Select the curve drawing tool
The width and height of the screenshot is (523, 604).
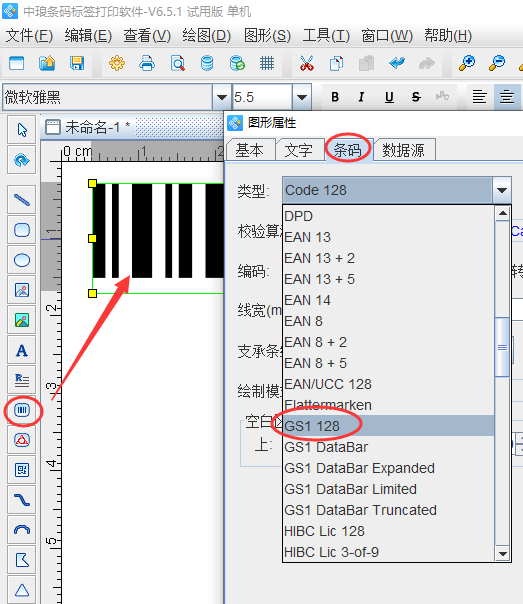tap(22, 500)
